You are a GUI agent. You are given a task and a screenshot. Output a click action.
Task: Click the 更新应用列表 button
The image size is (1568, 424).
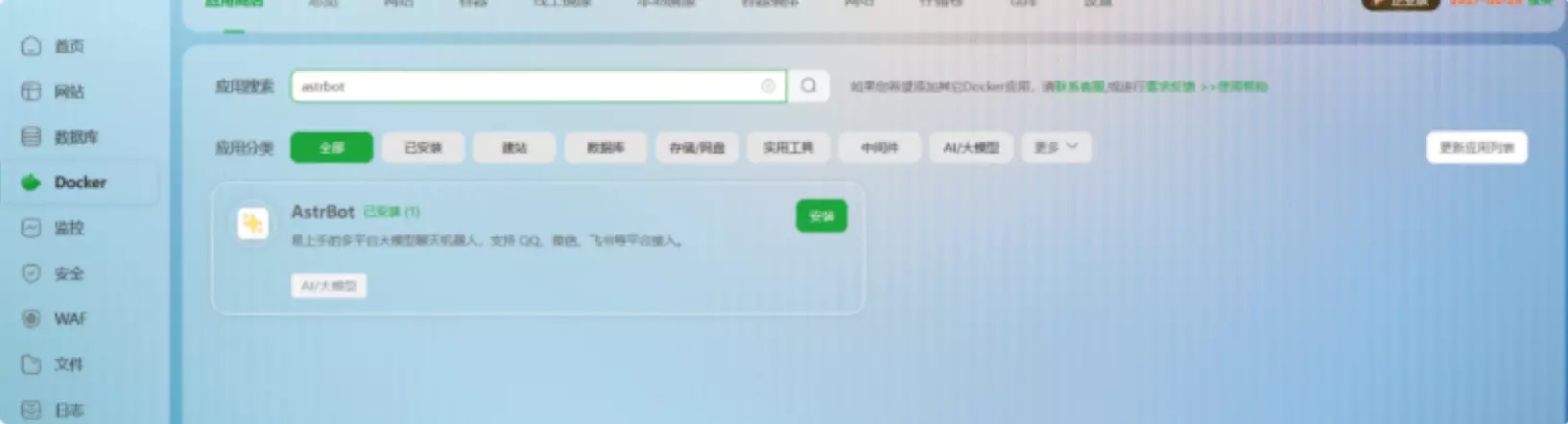(1476, 148)
